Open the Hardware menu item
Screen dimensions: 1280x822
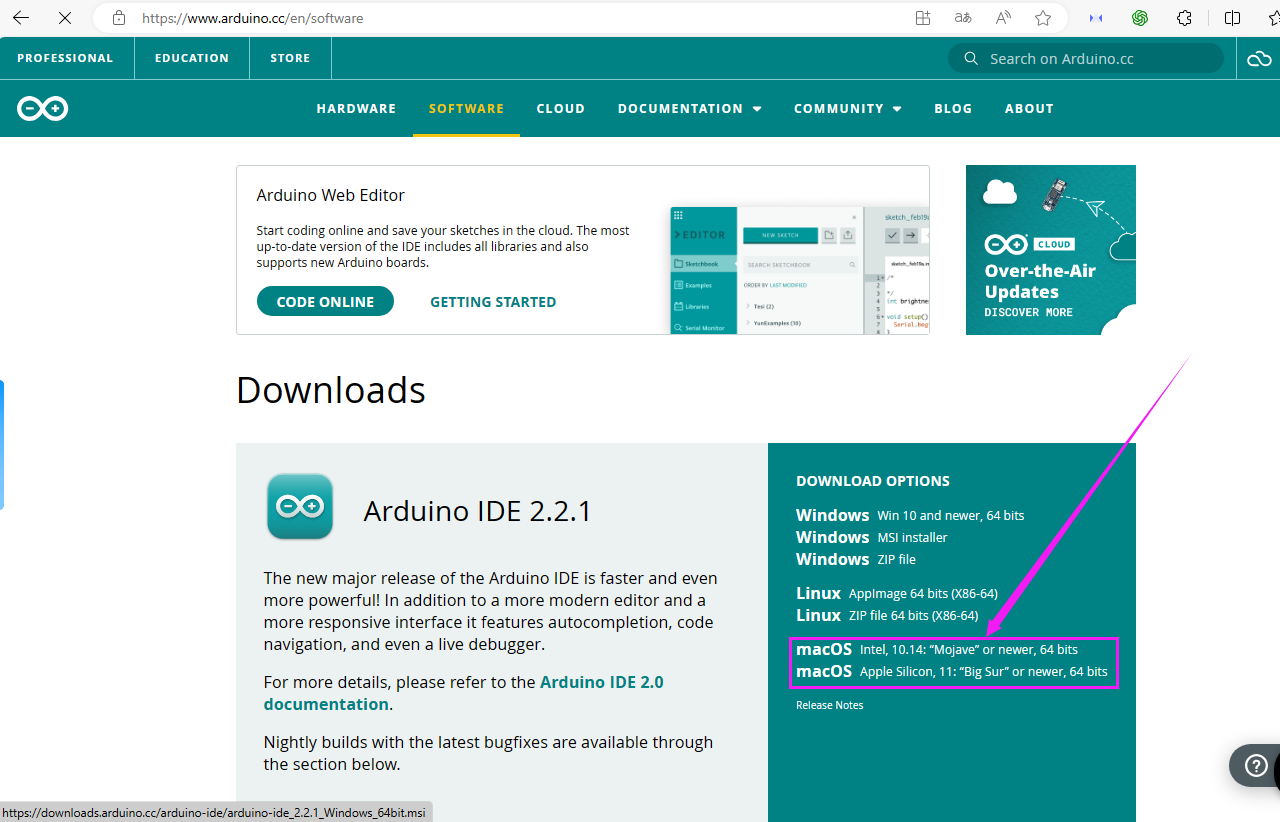coord(356,108)
